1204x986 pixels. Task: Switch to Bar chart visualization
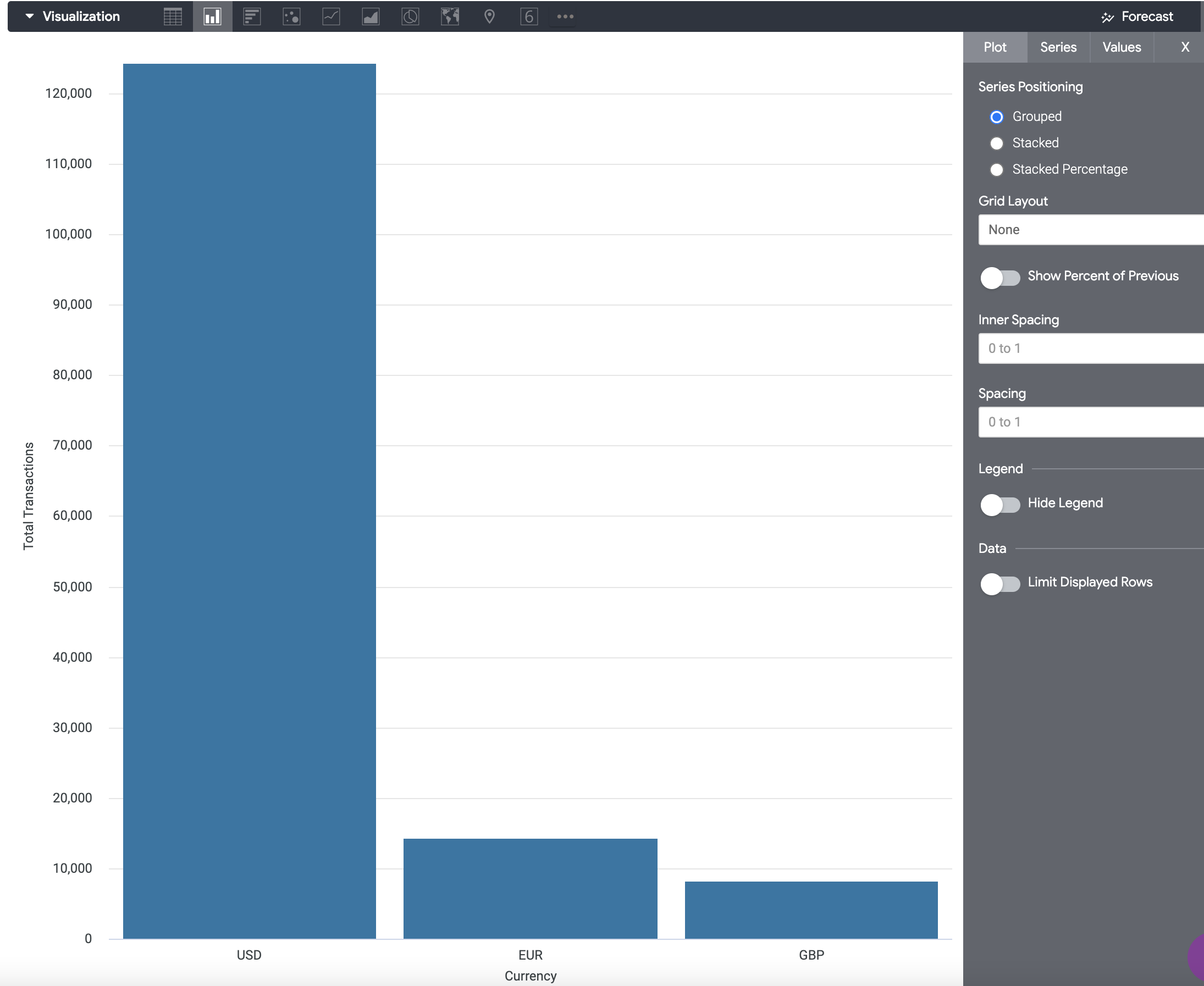click(252, 16)
